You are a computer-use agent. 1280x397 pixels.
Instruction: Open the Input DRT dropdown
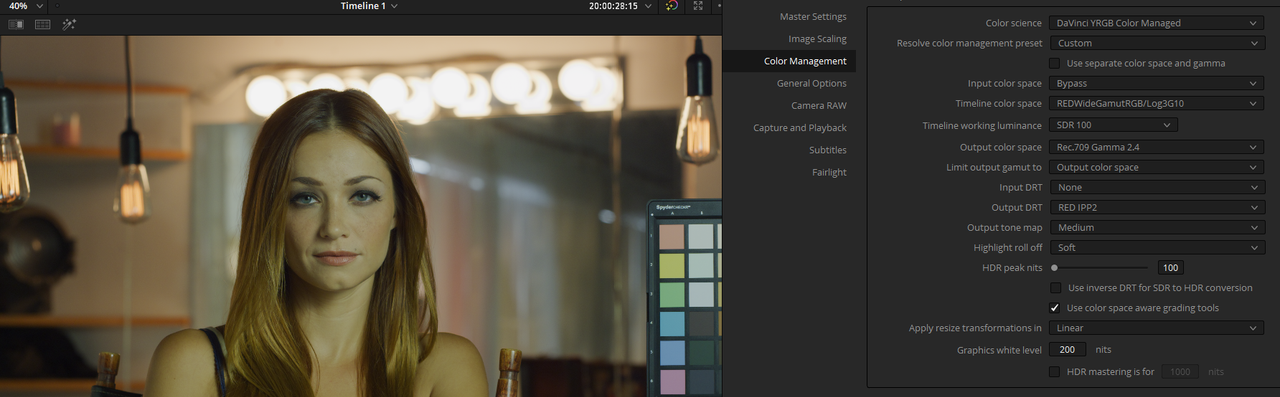pyautogui.click(x=1157, y=187)
